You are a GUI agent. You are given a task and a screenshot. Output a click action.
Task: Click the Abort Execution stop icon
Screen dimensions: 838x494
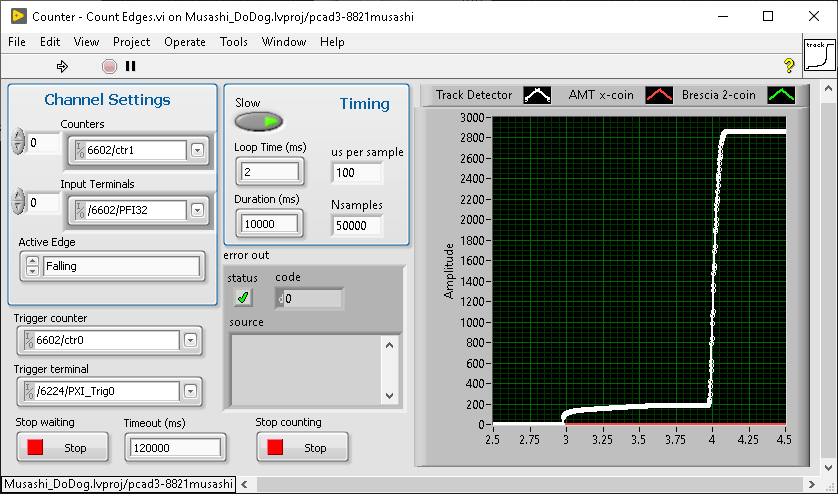pyautogui.click(x=109, y=66)
